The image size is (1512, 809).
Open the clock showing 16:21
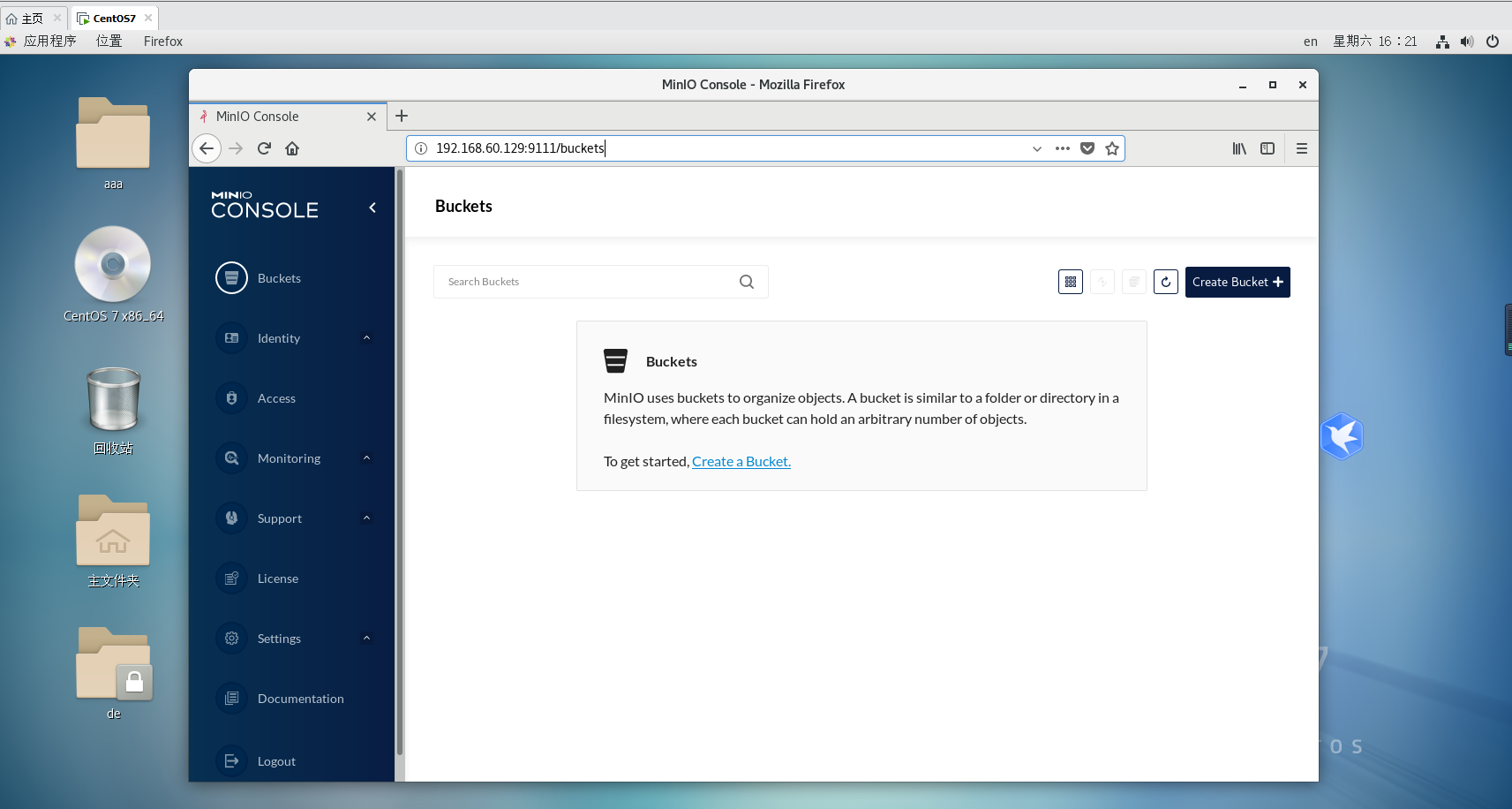1375,42
